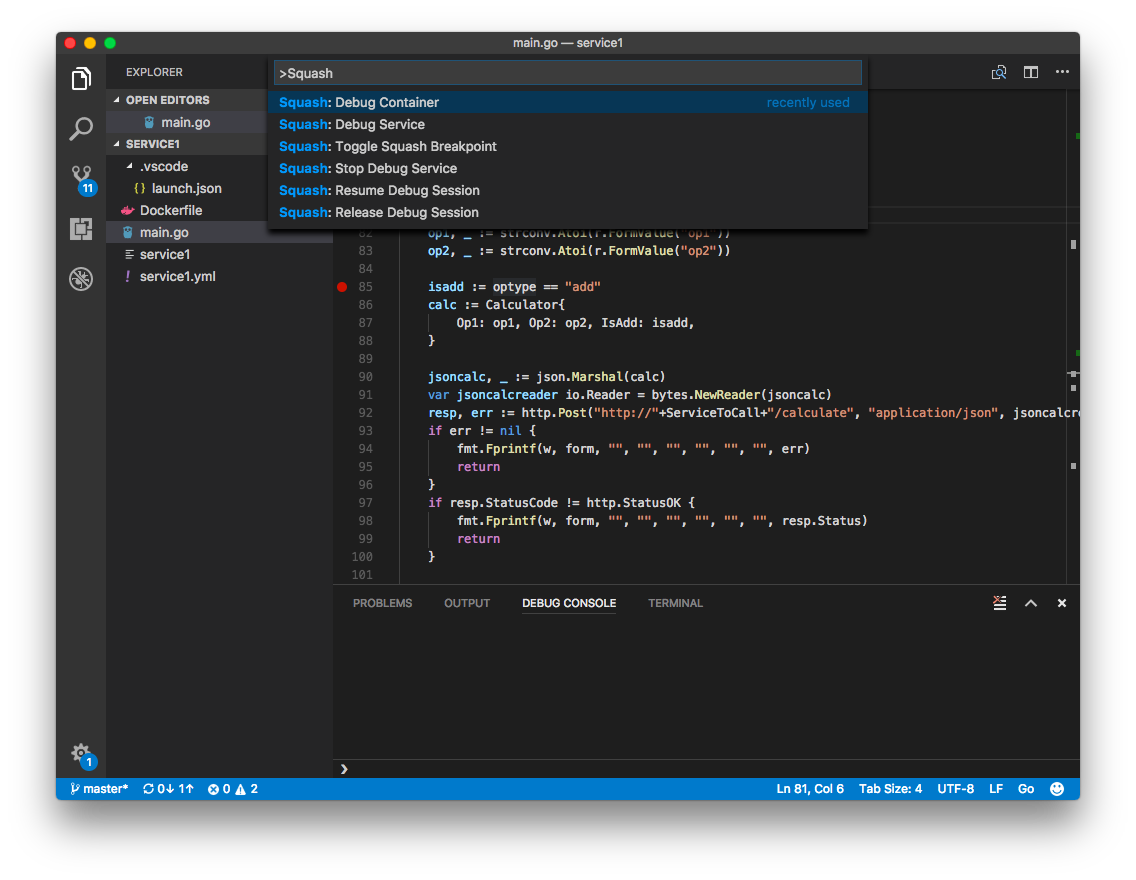Open the service1 file in explorer
The height and width of the screenshot is (880, 1136).
(164, 254)
